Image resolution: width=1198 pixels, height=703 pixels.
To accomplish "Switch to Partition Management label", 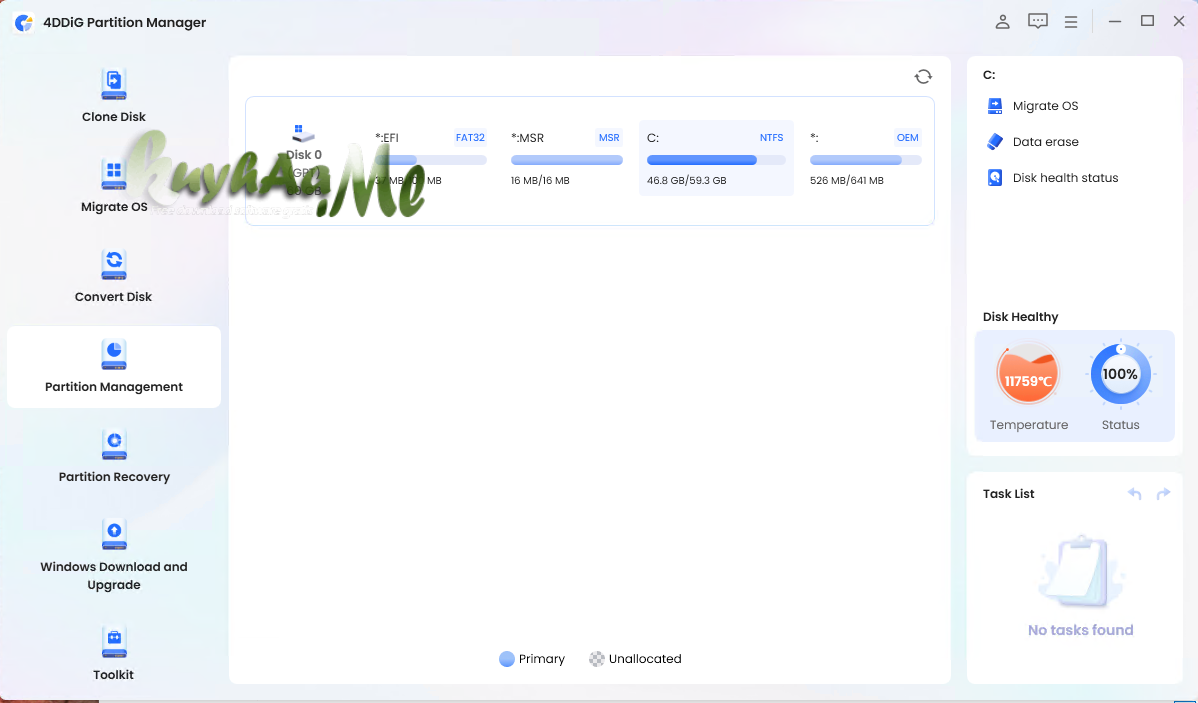I will (x=114, y=387).
